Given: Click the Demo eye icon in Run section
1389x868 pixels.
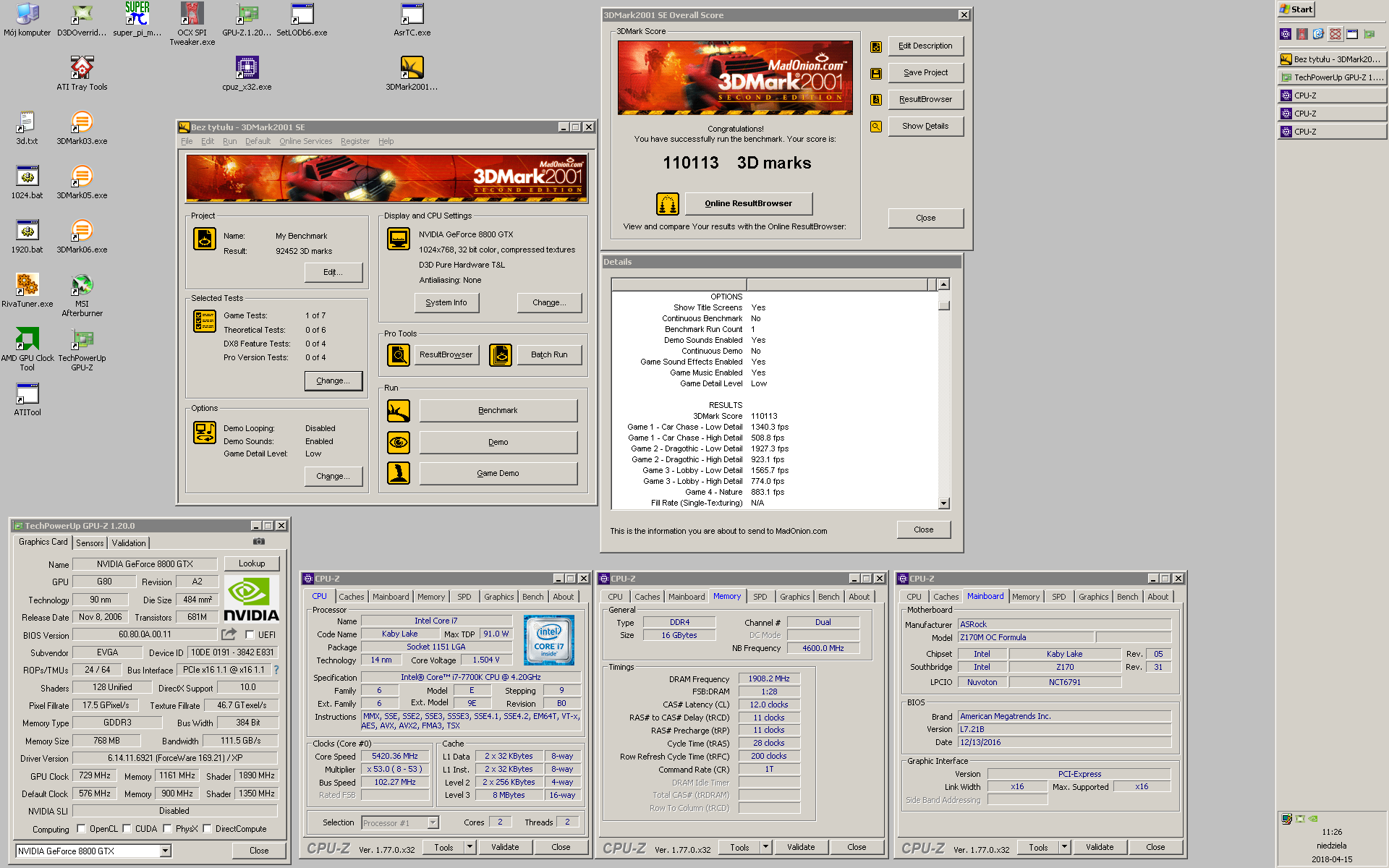Looking at the screenshot, I should click(x=399, y=442).
